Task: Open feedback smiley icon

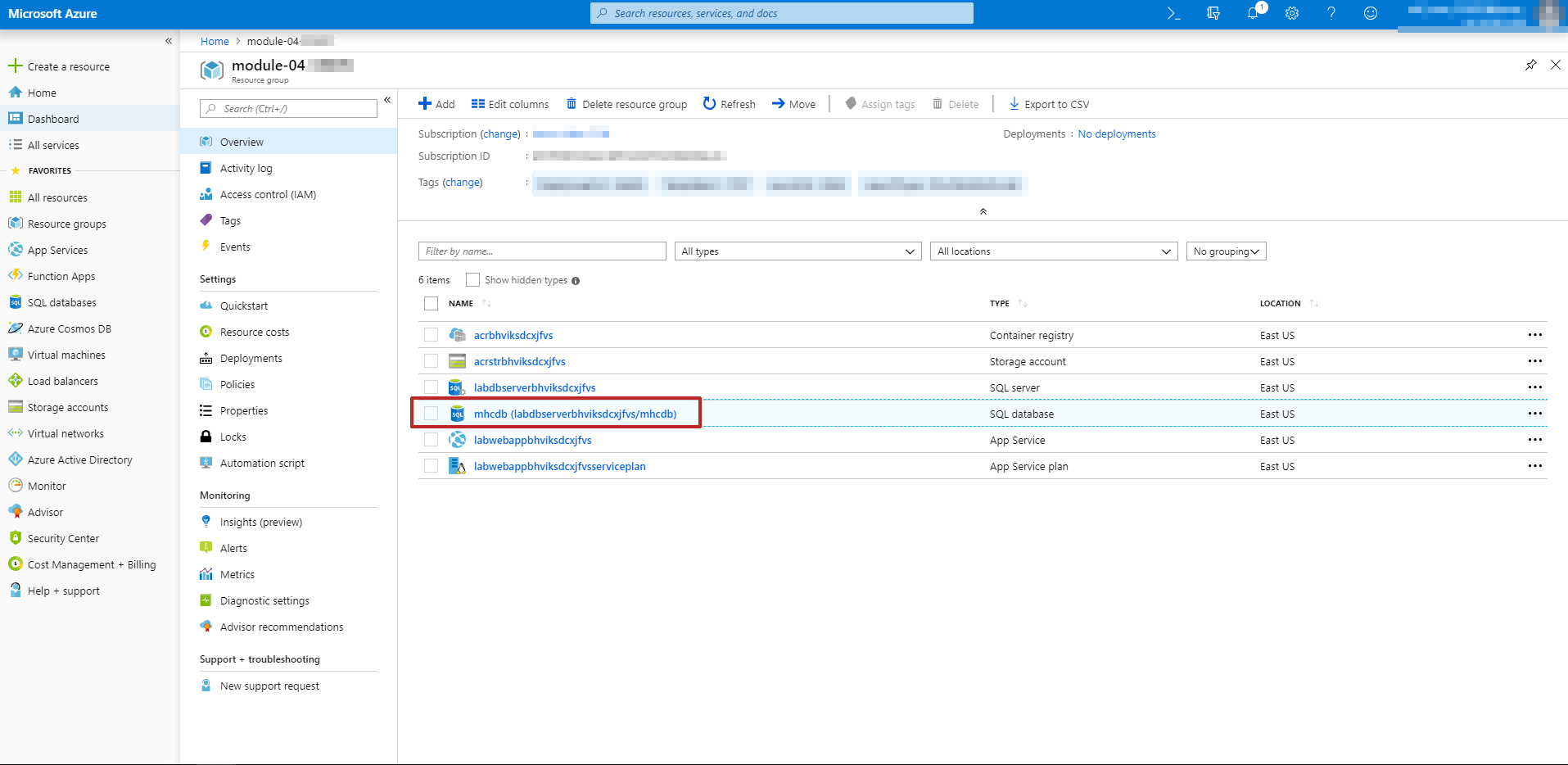Action: pos(1371,13)
